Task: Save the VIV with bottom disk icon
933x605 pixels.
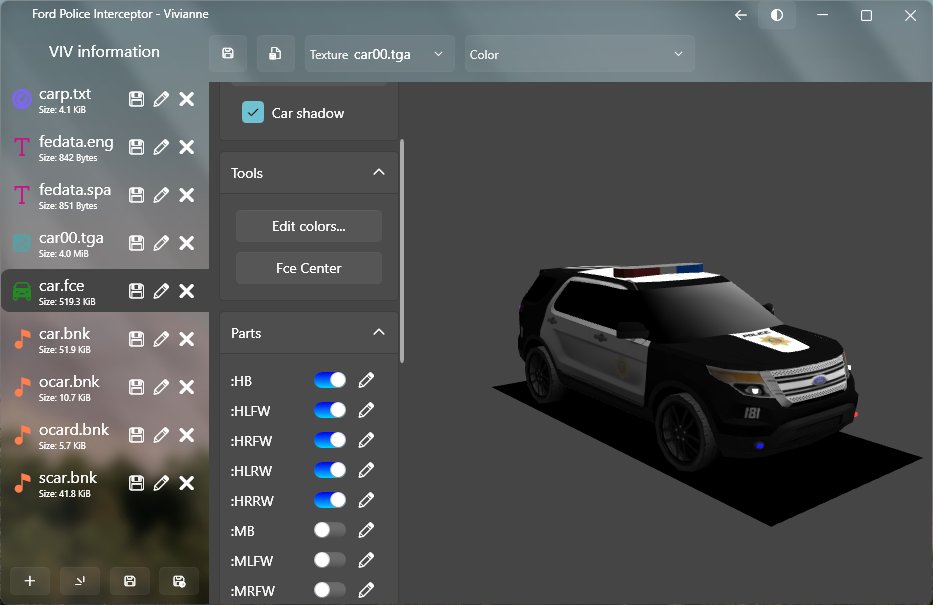Action: tap(130, 581)
